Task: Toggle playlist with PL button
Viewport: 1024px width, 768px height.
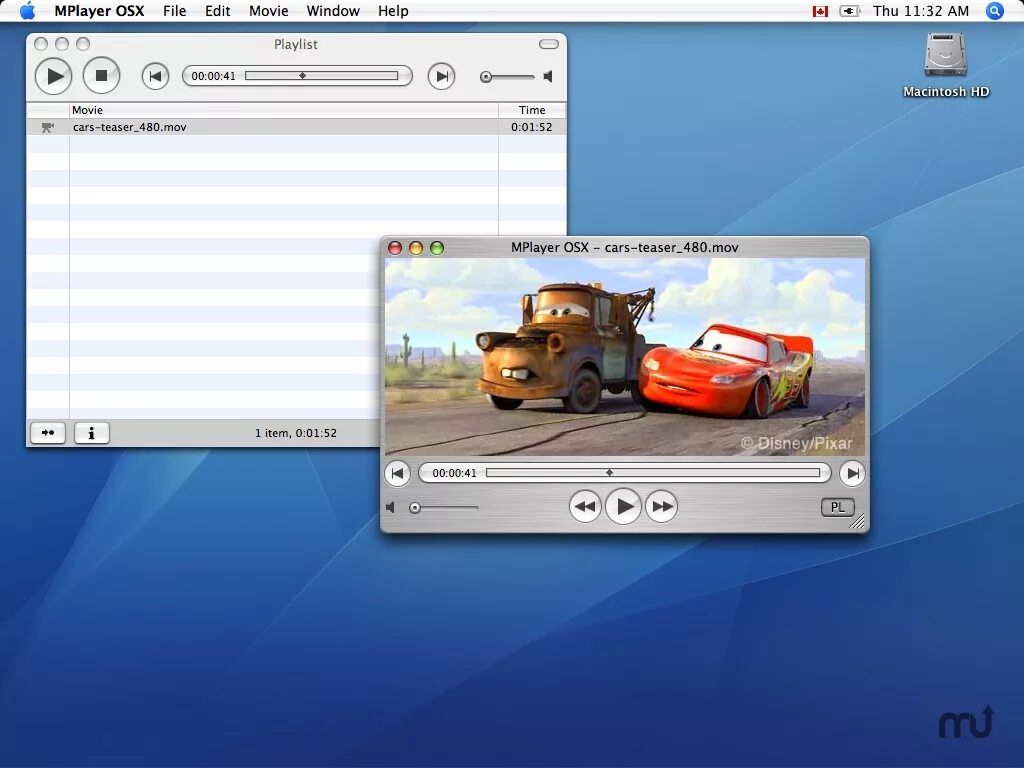Action: click(x=837, y=507)
